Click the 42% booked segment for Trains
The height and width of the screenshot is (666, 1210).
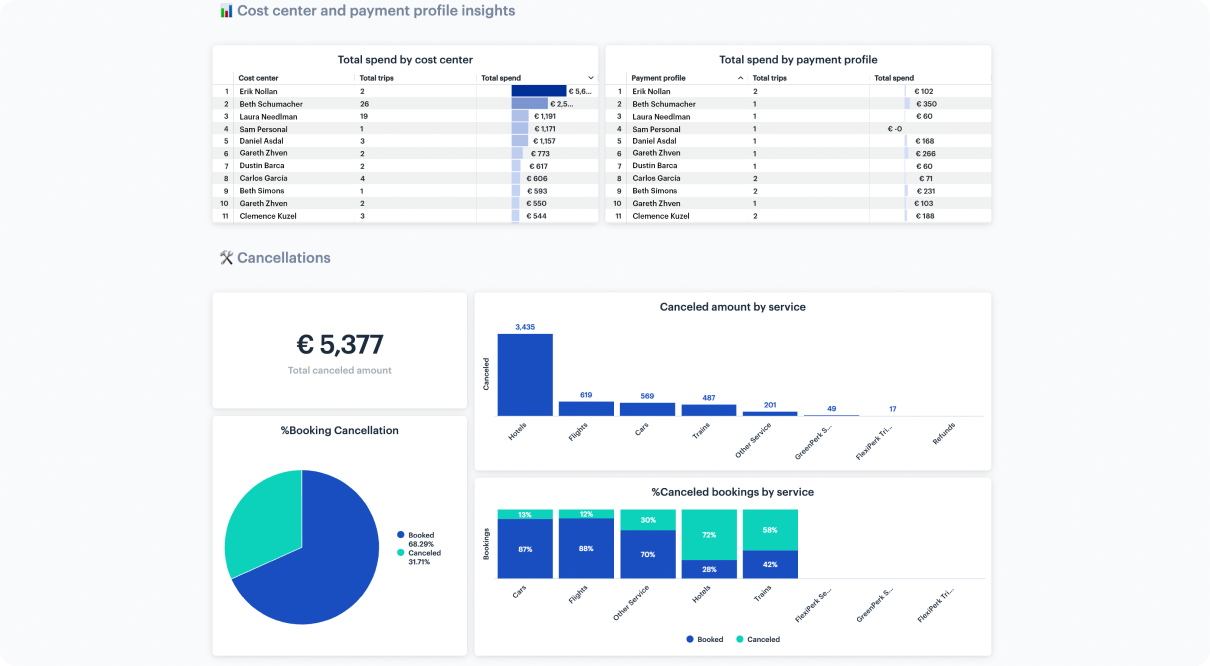click(770, 564)
